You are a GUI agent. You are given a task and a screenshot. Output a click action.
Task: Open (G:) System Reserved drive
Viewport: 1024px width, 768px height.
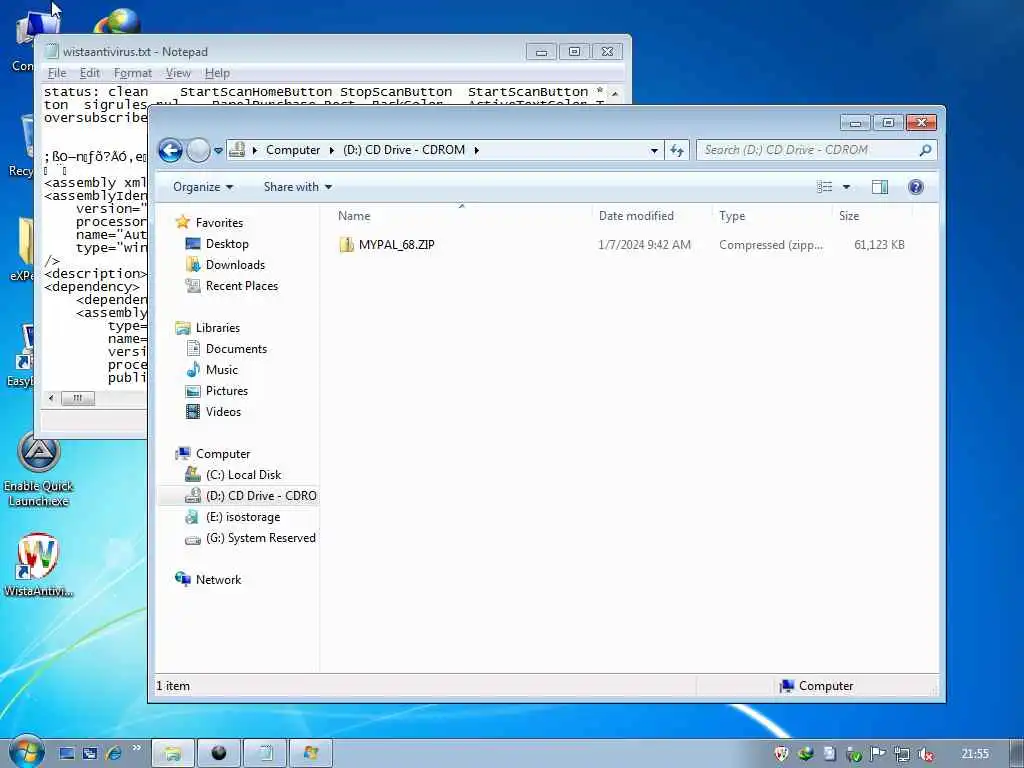261,537
